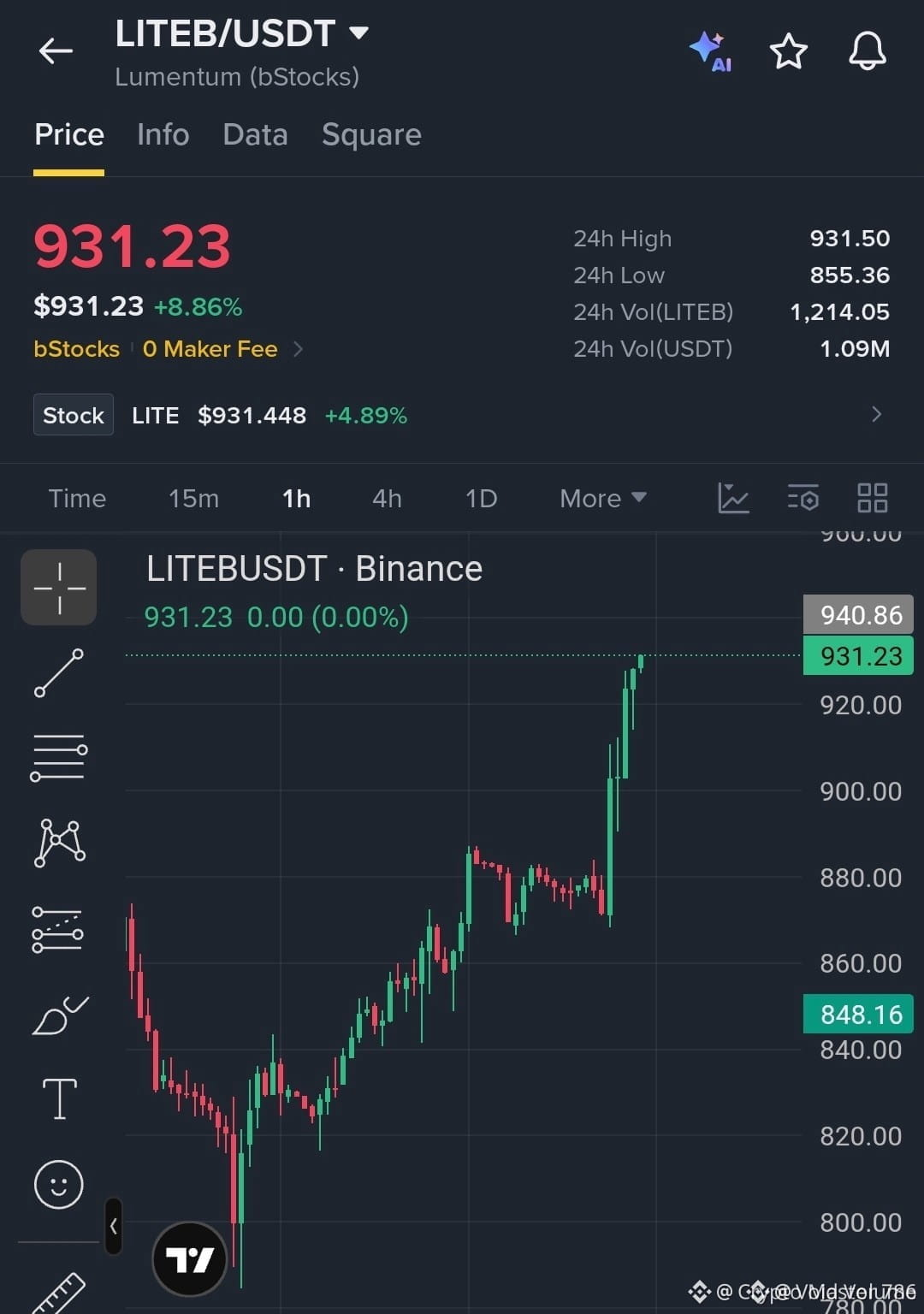Select the Text annotation tool

60,1098
